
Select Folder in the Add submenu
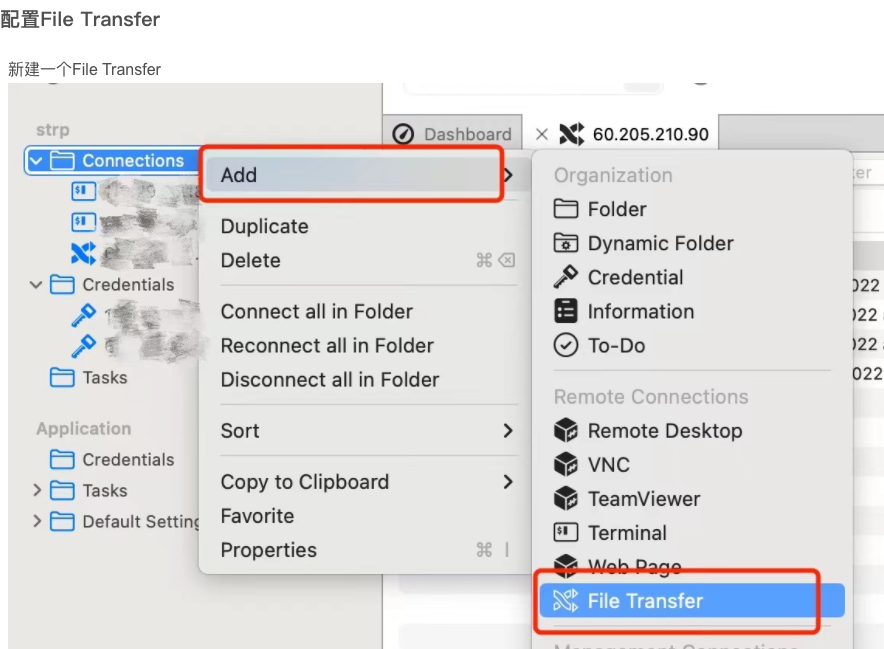692,209
